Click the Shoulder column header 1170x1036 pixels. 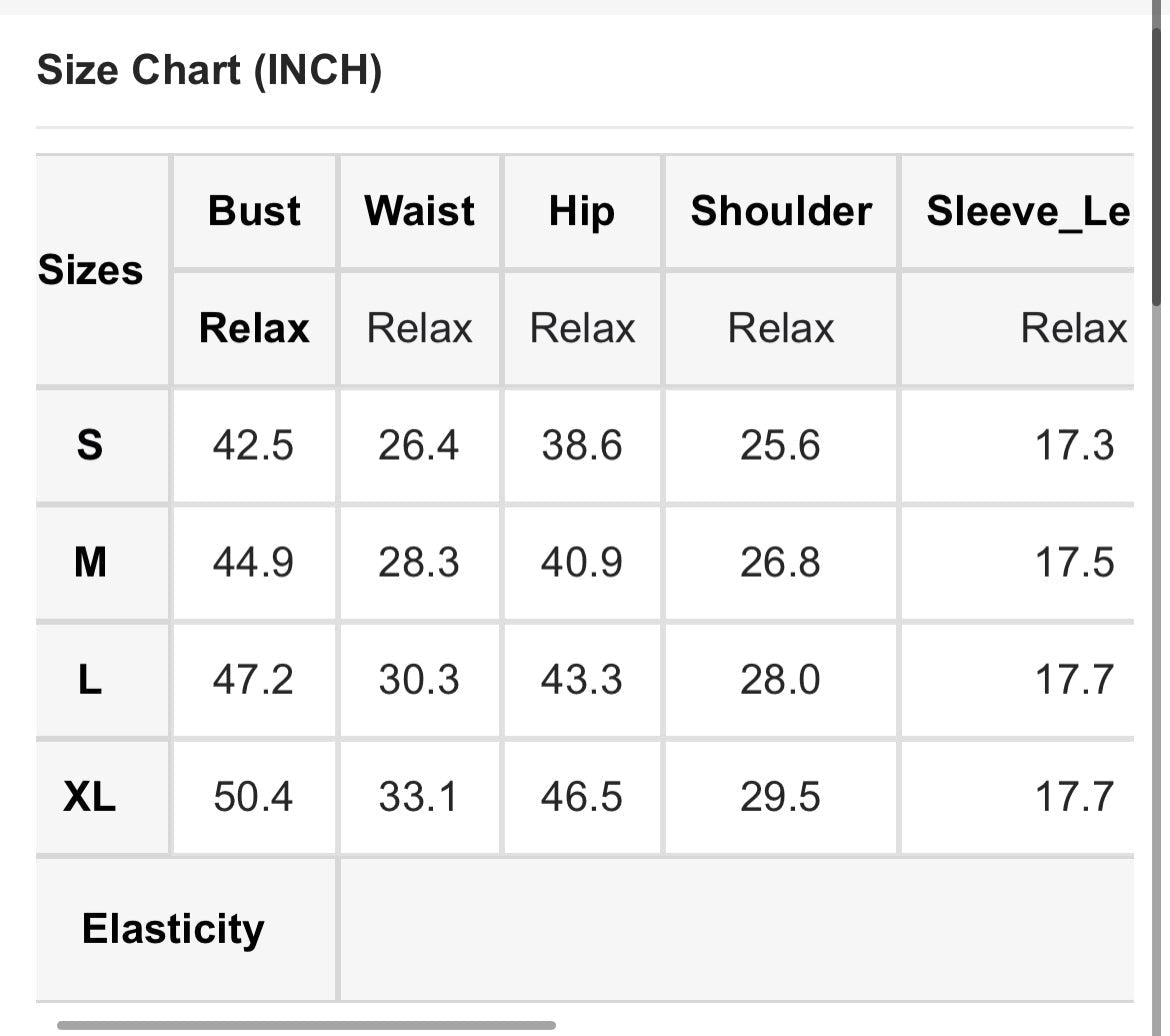(x=781, y=211)
